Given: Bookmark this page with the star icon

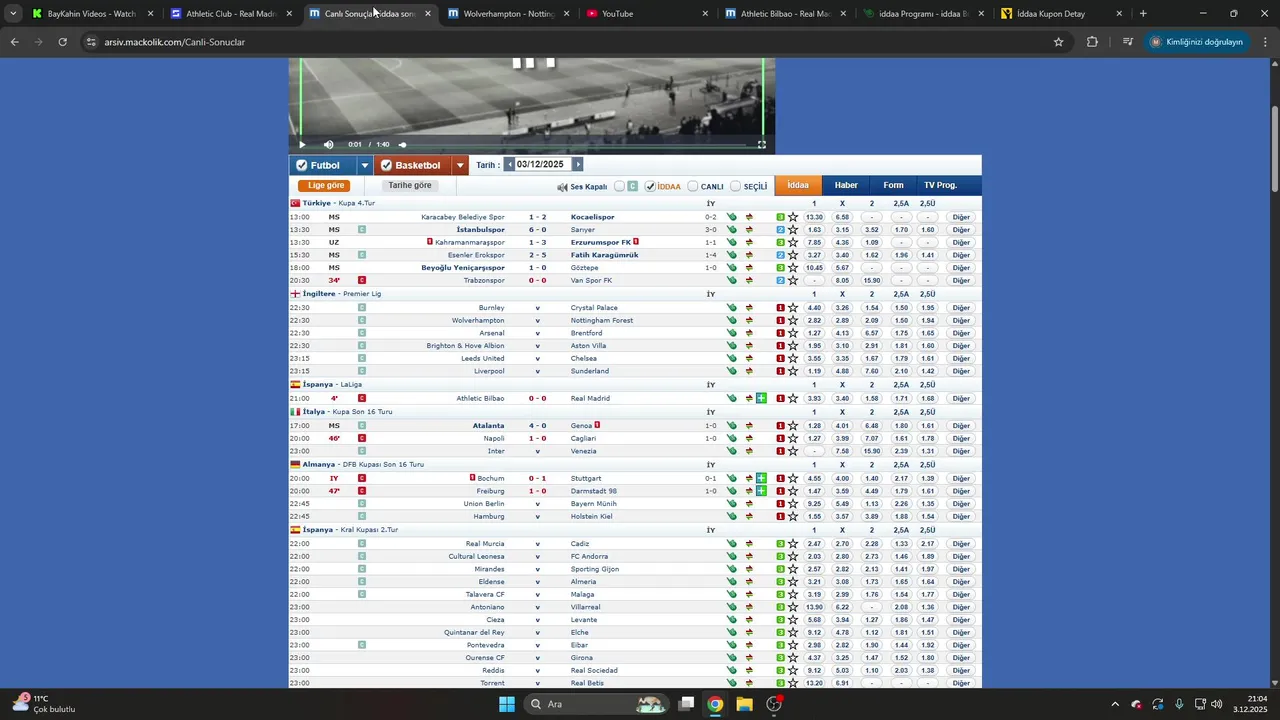Looking at the screenshot, I should pyautogui.click(x=1058, y=42).
